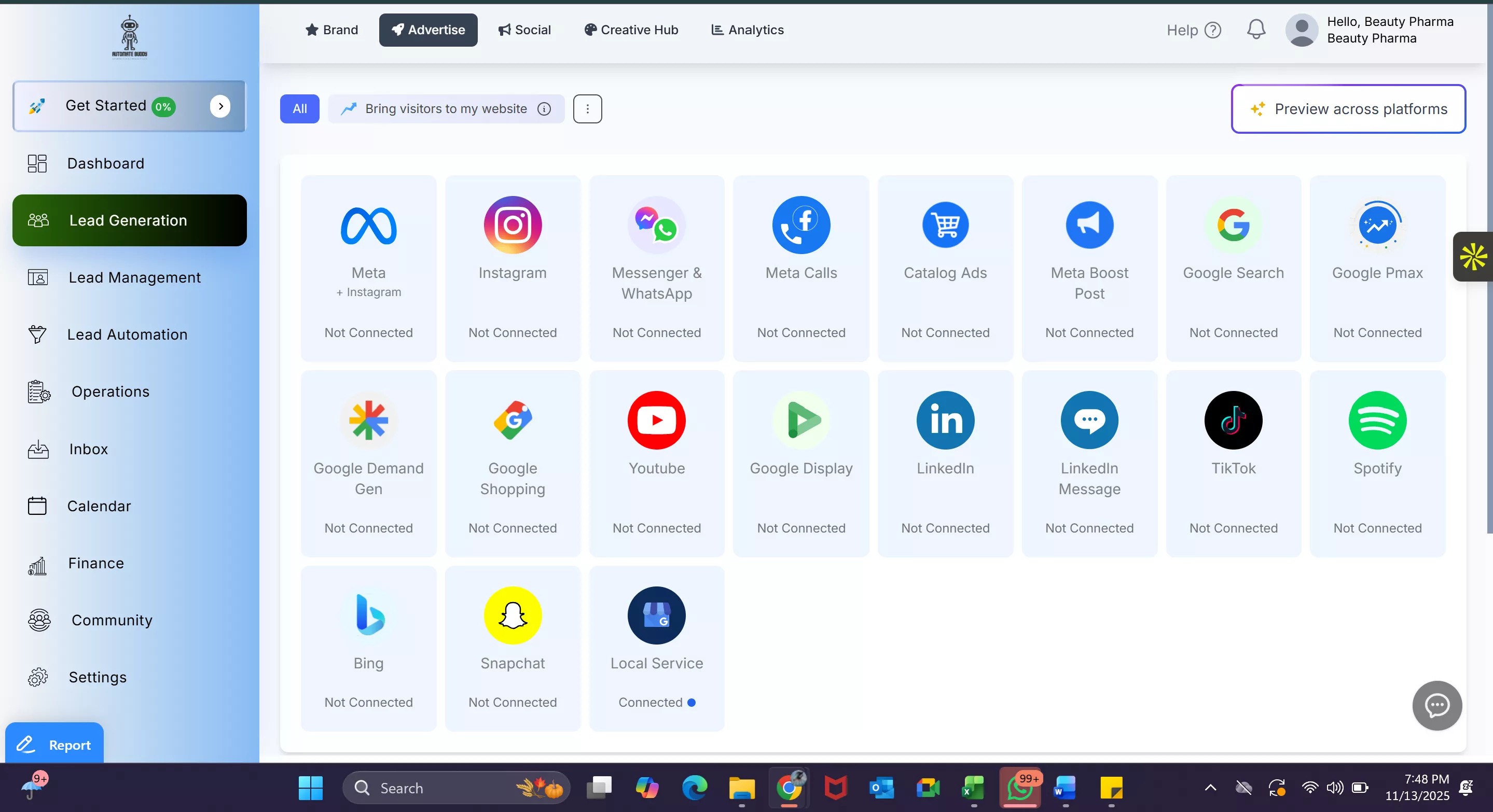Switch to the Creative Hub tab
Image resolution: width=1493 pixels, height=812 pixels.
631,30
